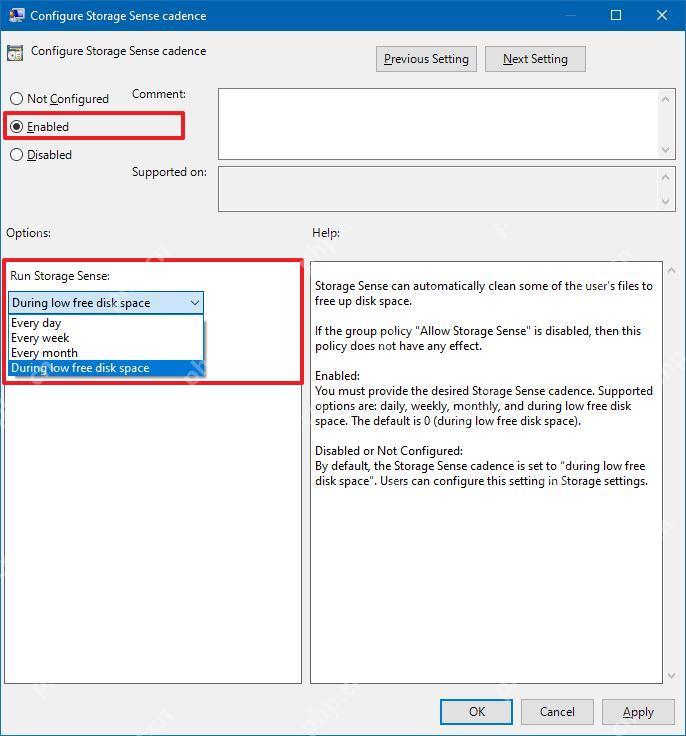Viewport: 686px width, 736px height.
Task: Choose Every day from the dropdown list
Action: pyautogui.click(x=106, y=323)
